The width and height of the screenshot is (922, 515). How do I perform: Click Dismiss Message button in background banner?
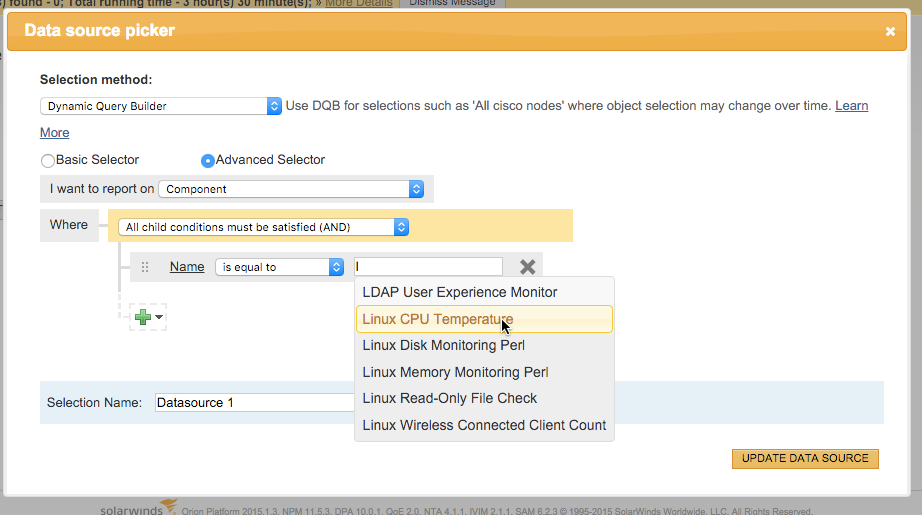(x=452, y=3)
